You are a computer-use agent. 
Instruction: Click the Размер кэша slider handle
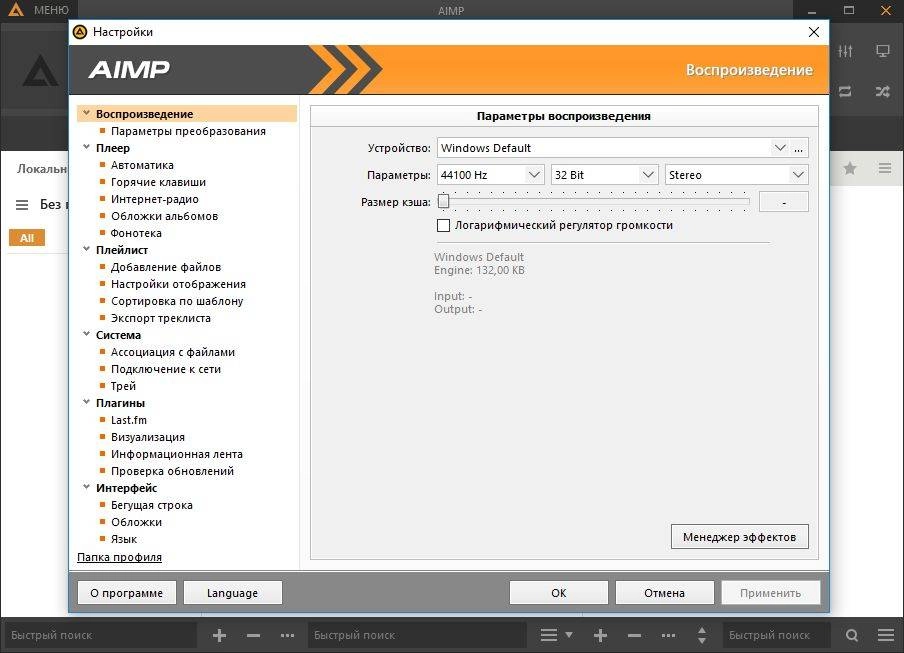tap(443, 201)
